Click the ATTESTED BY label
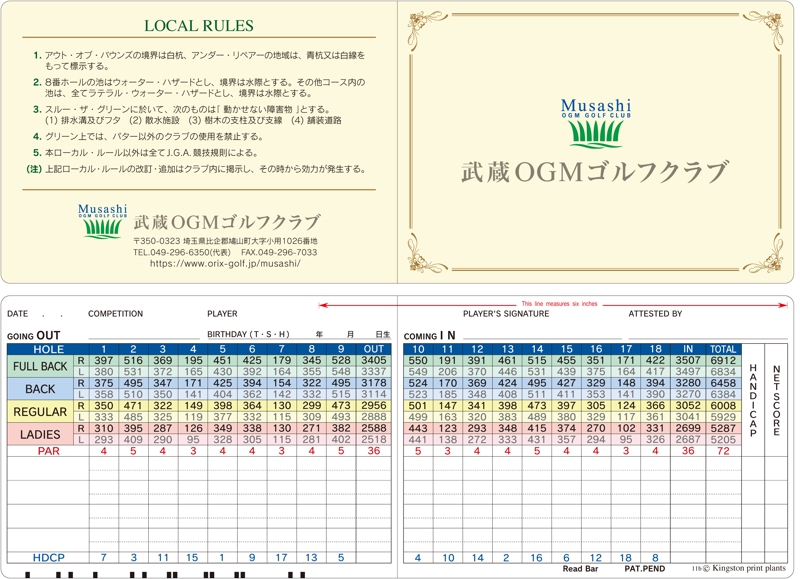Image resolution: width=800 pixels, height=579 pixels. tap(655, 314)
